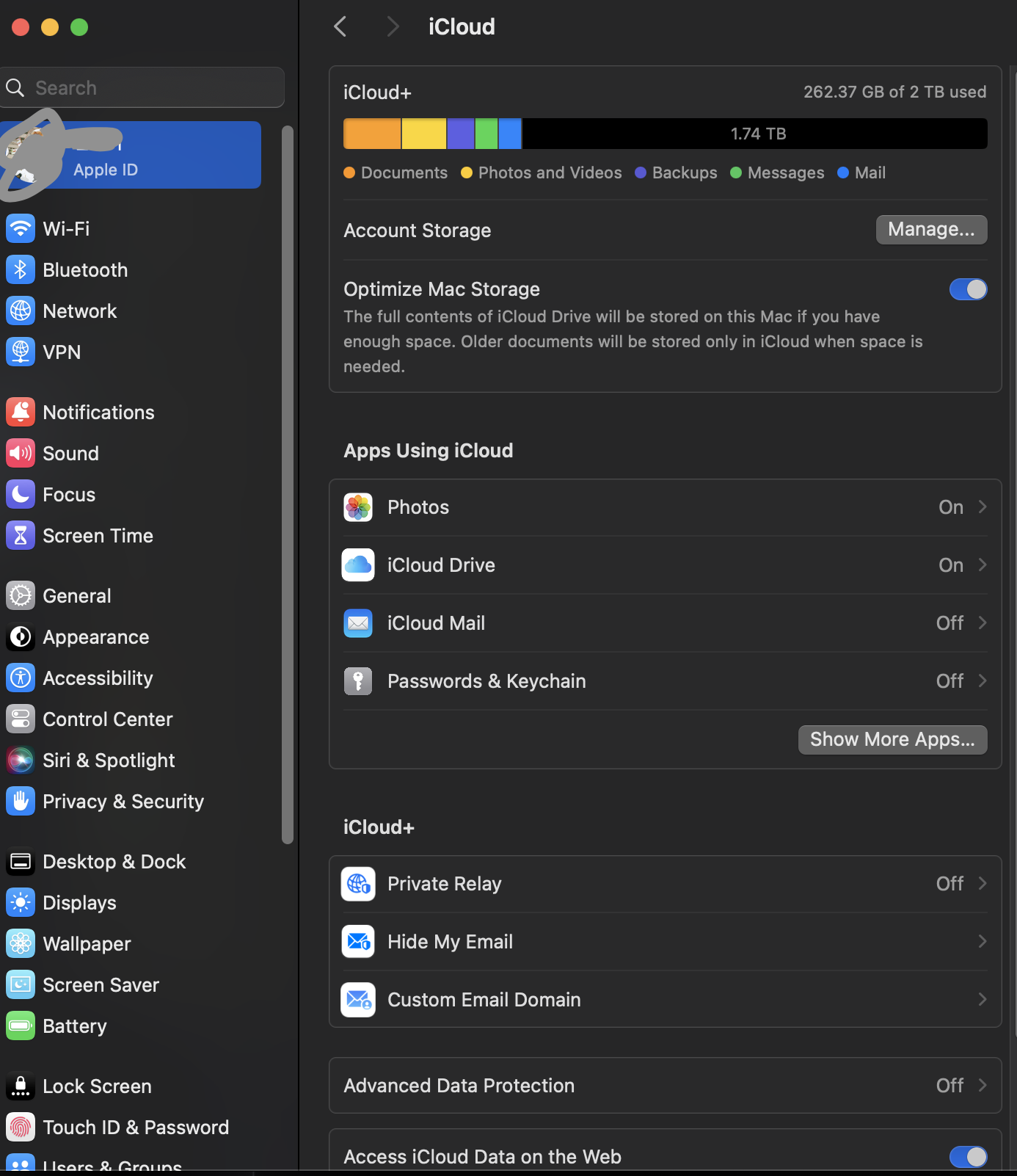The height and width of the screenshot is (1176, 1017).
Task: Click the Touch ID fingerprint icon
Action: (21, 1127)
